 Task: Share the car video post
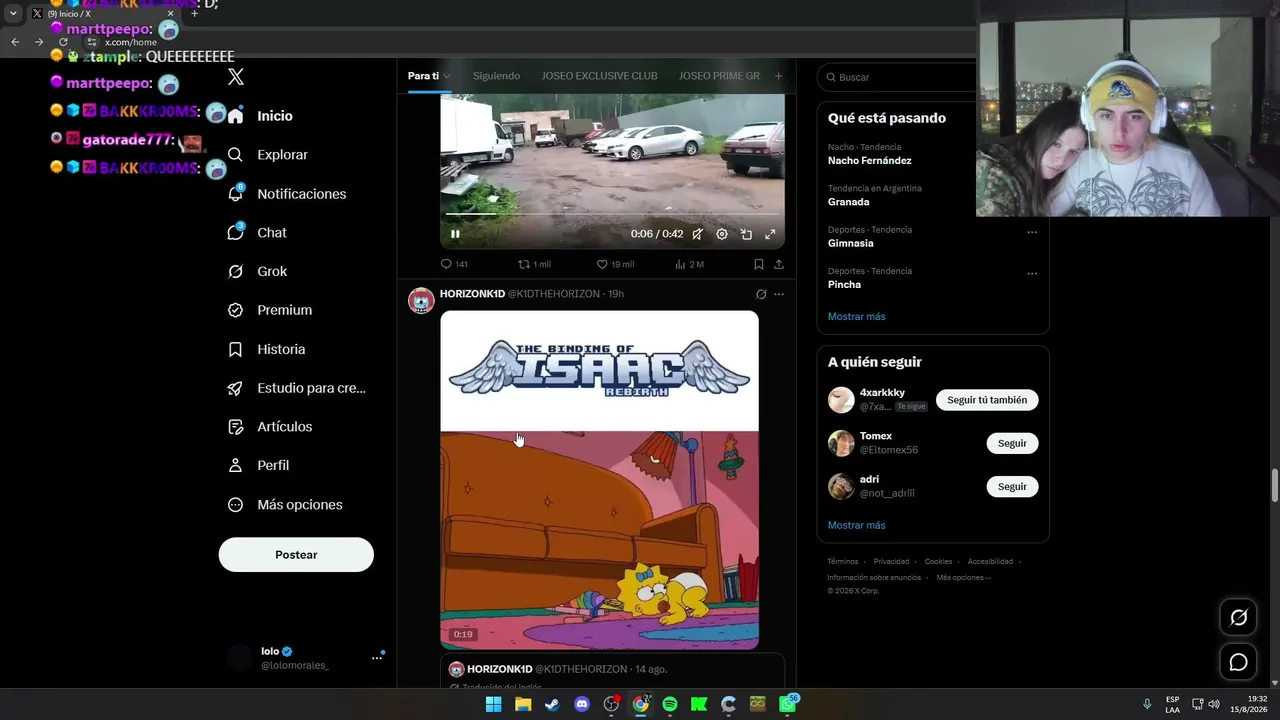(779, 264)
